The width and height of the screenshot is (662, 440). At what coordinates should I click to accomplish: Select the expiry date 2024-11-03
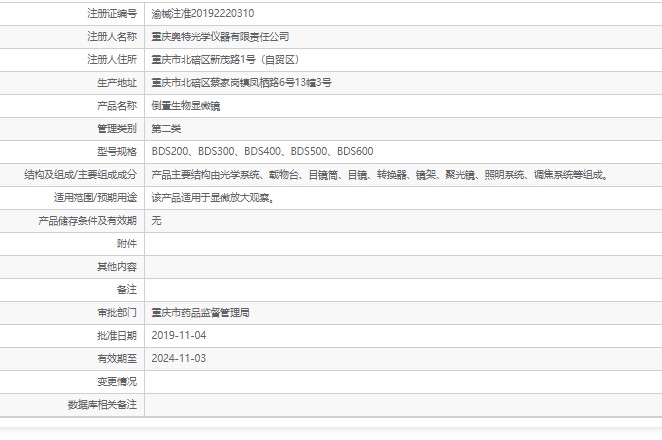[x=179, y=358]
